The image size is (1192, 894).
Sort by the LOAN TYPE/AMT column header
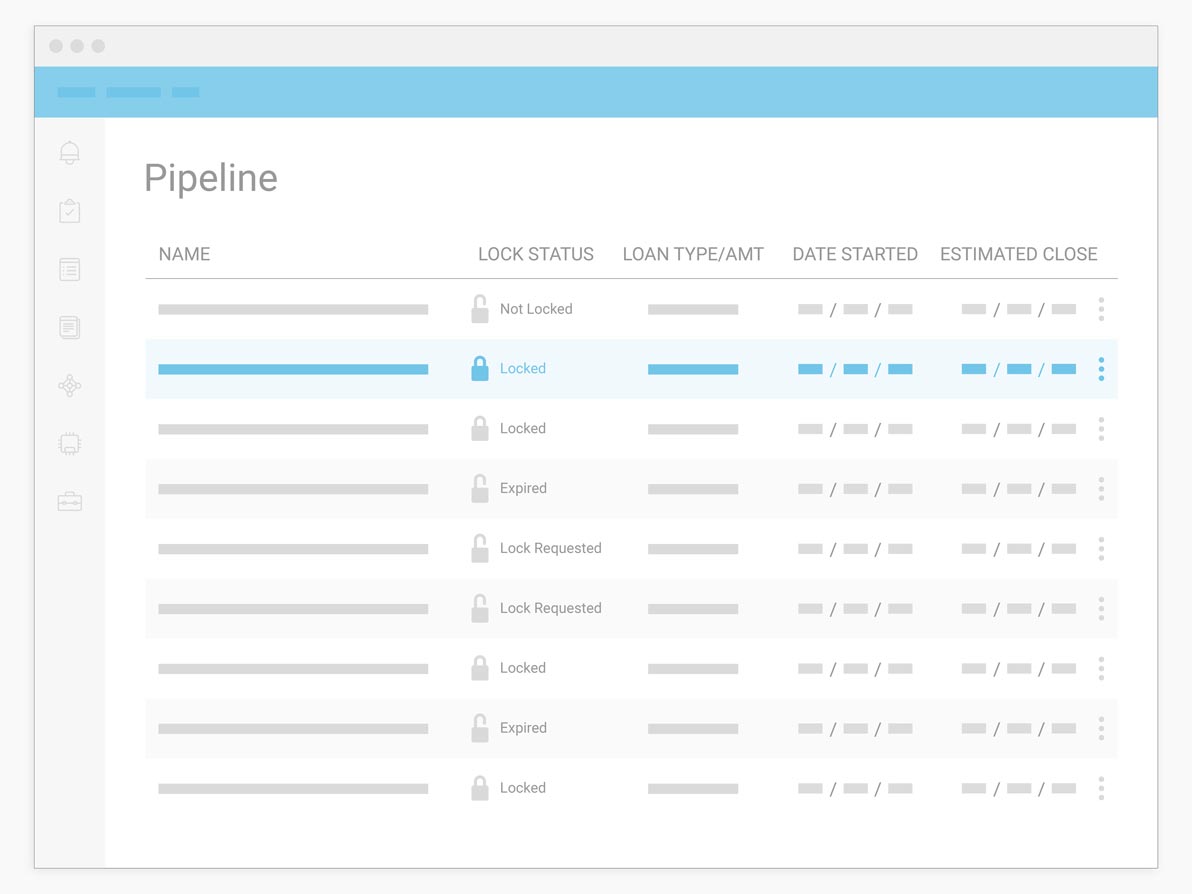click(693, 254)
